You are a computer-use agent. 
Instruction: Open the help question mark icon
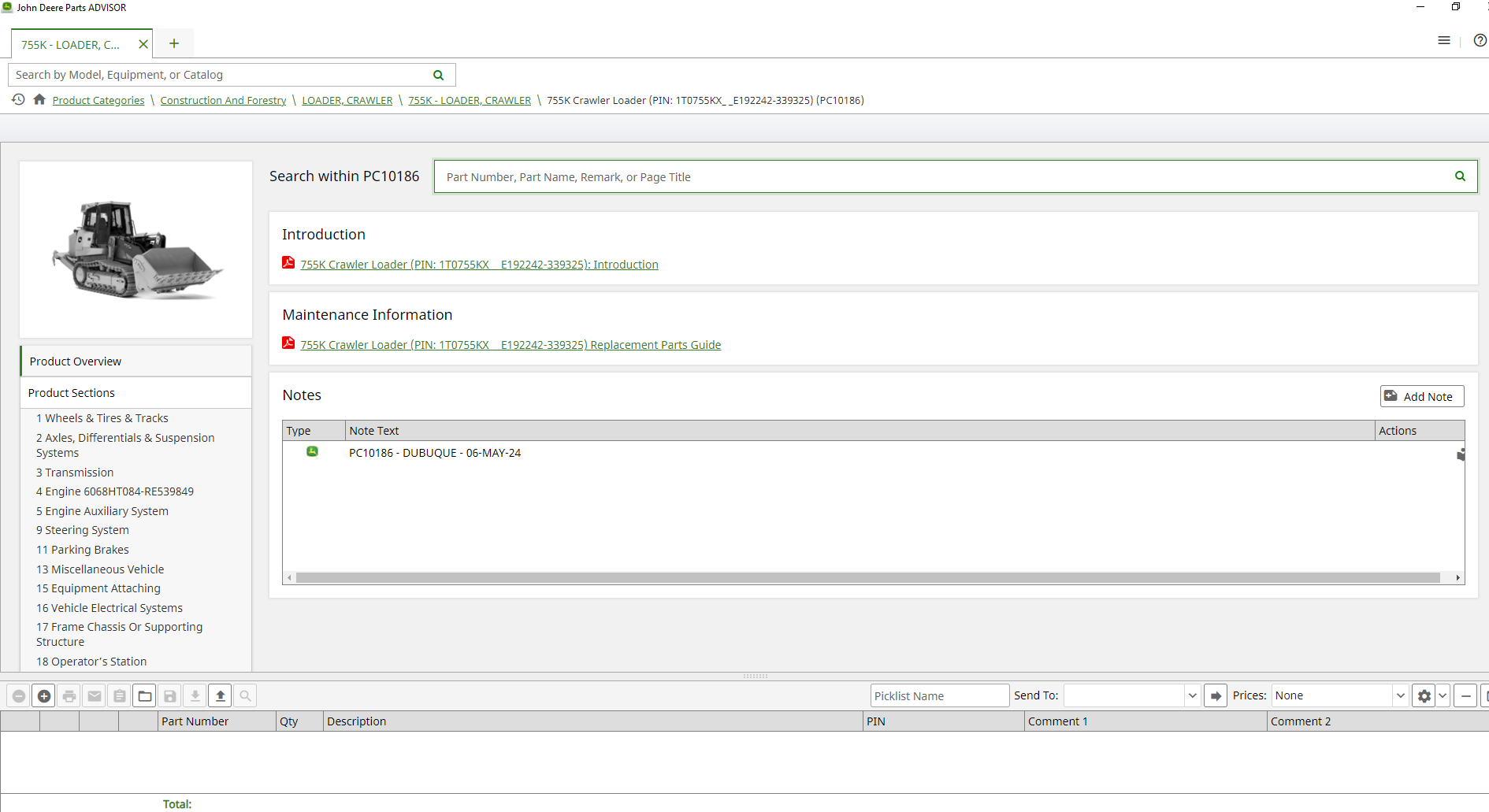1480,40
